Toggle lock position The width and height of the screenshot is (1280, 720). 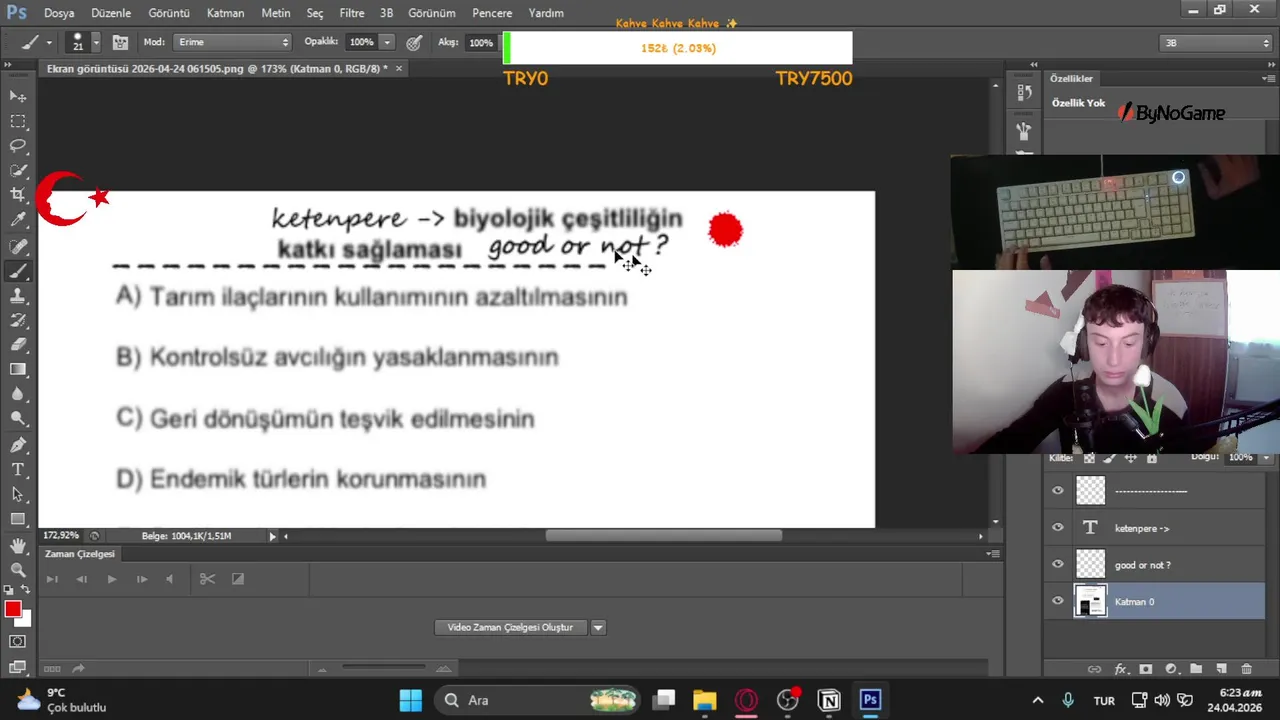tap(1131, 458)
